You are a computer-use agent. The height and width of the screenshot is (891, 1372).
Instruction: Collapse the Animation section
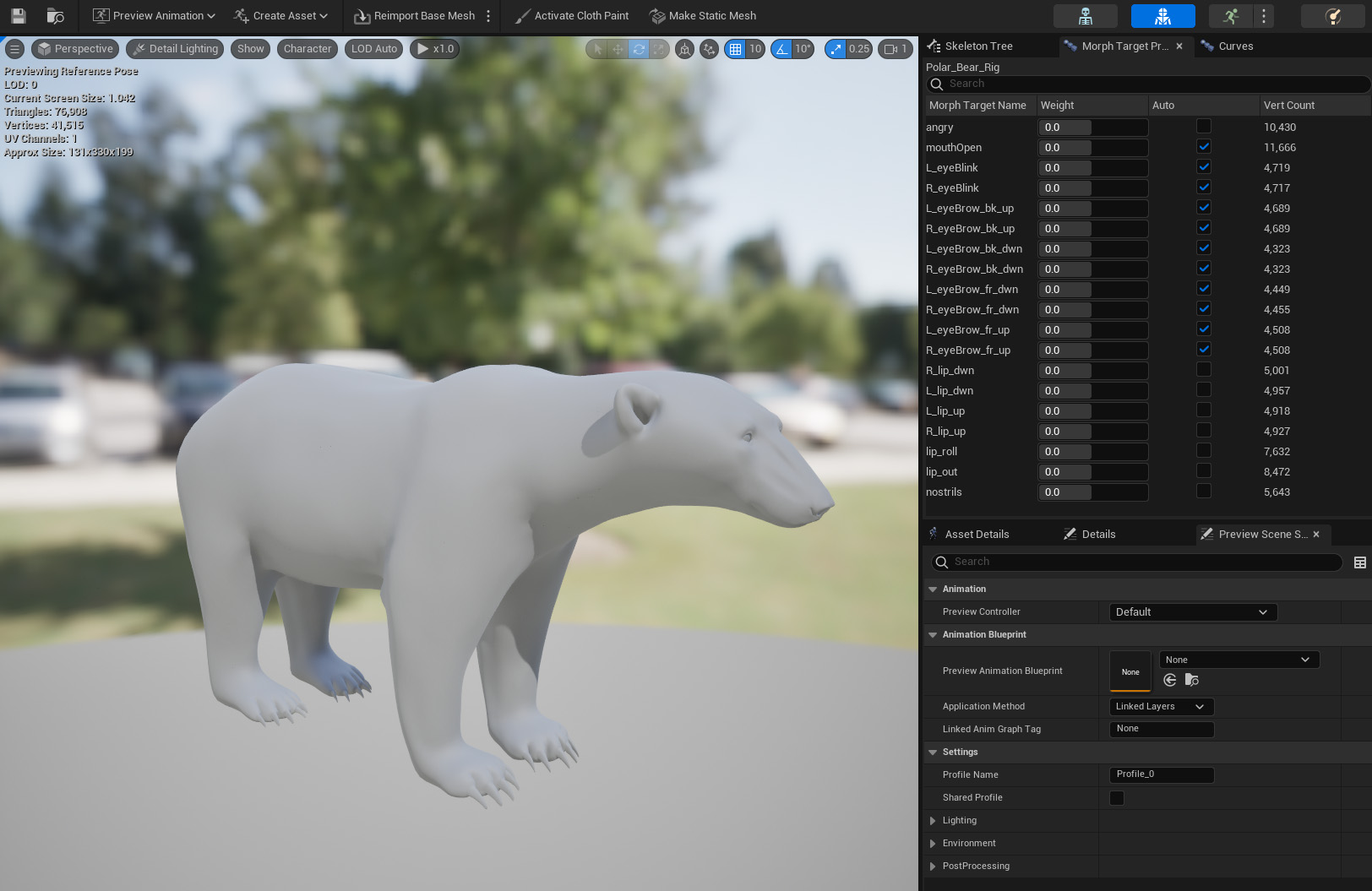[933, 589]
